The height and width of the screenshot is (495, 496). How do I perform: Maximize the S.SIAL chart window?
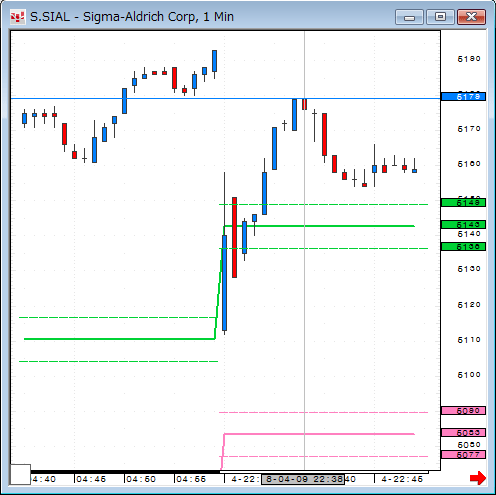(440, 17)
